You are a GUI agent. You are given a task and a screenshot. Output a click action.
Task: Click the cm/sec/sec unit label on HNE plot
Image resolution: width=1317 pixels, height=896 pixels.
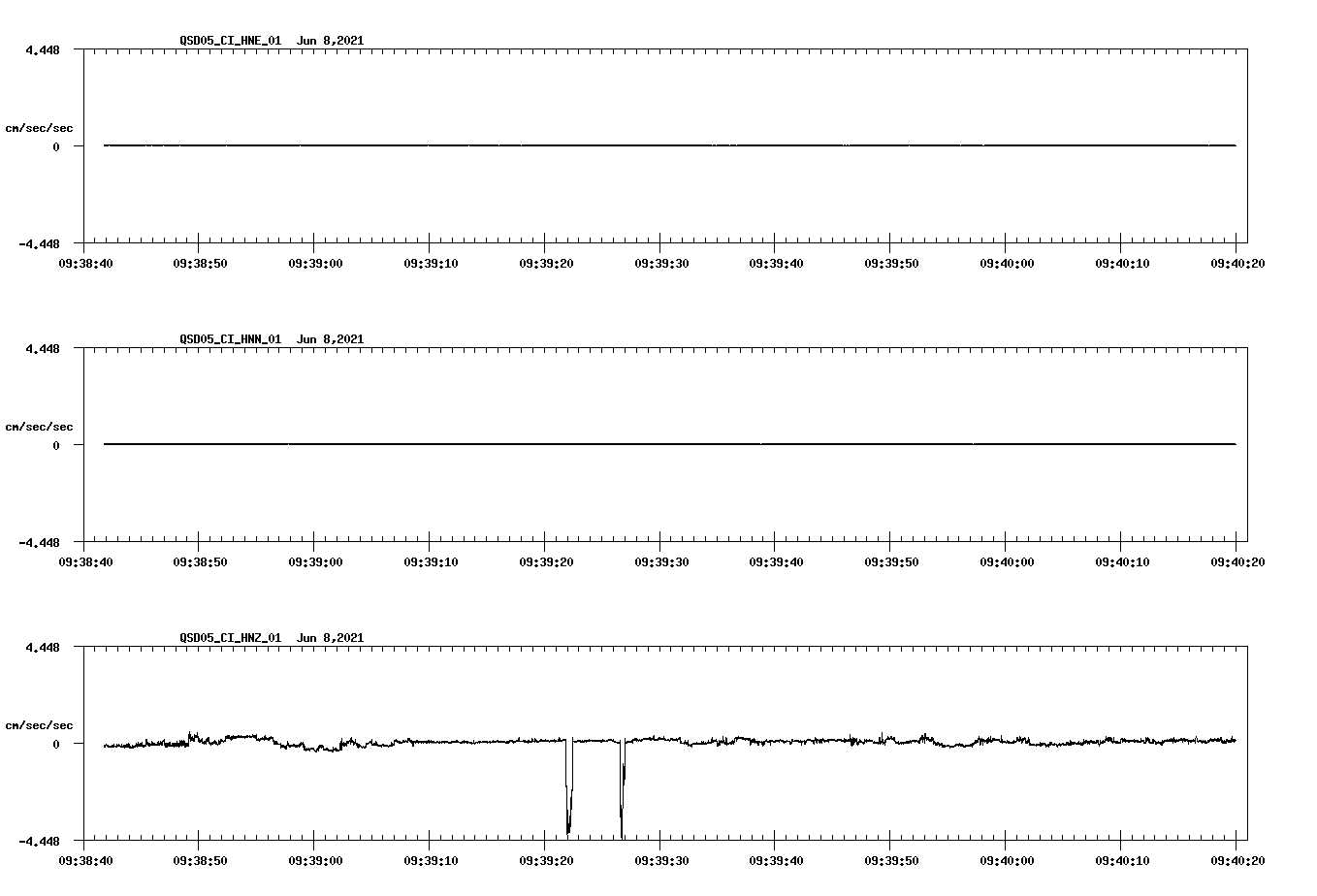click(39, 128)
